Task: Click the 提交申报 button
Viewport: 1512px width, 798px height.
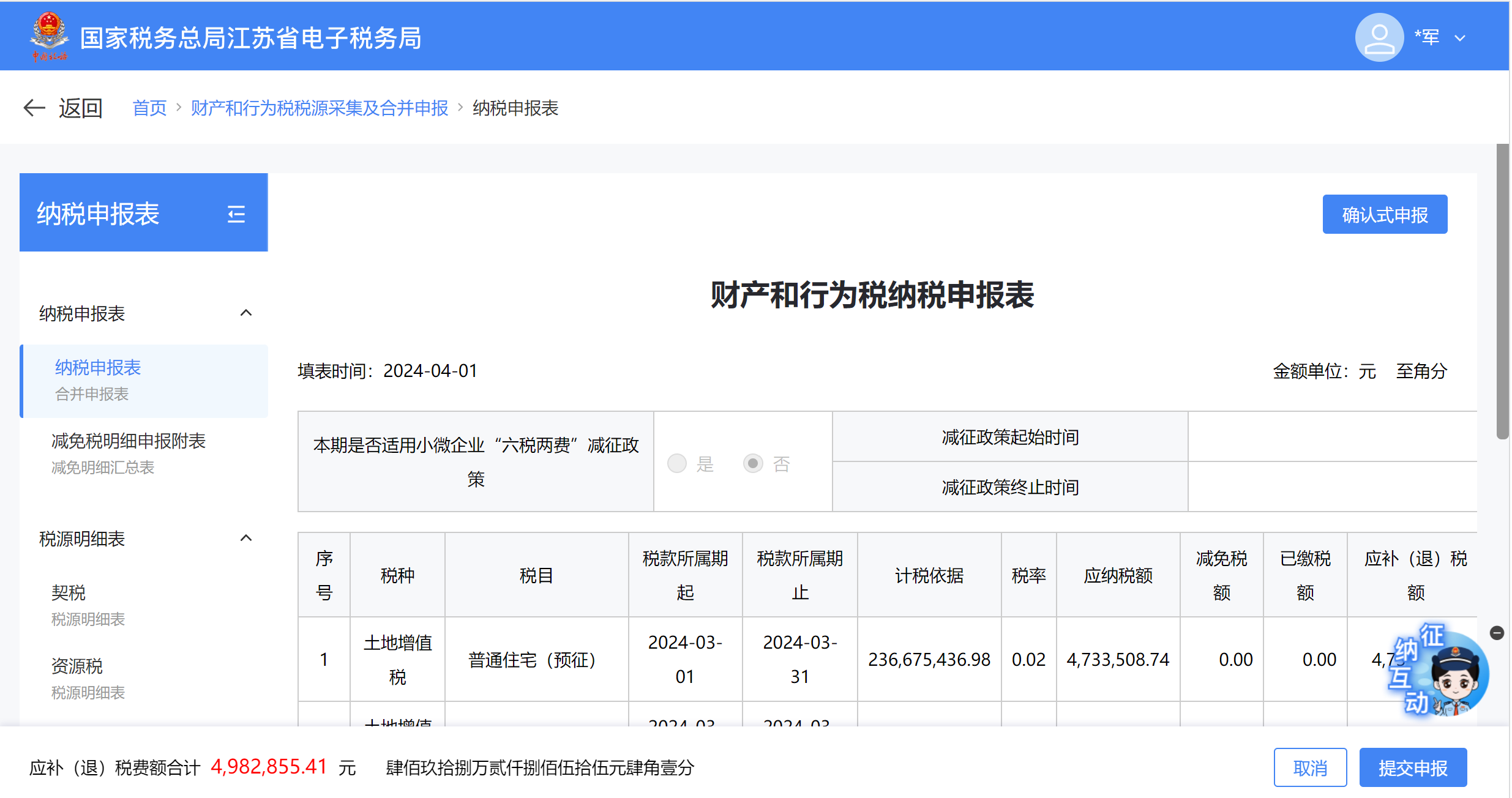Action: click(x=1412, y=767)
